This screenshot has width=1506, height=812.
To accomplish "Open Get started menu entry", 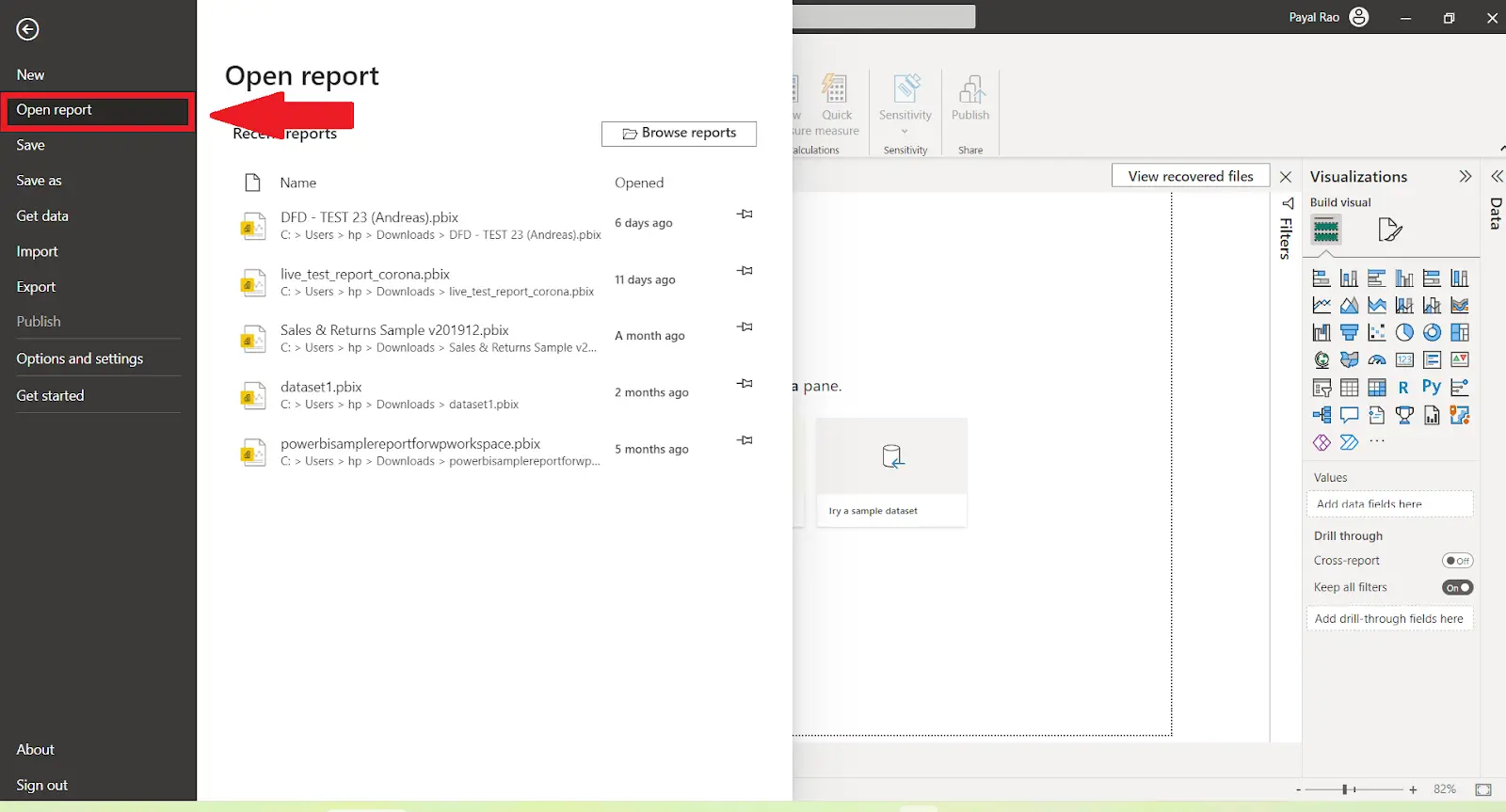I will click(x=50, y=396).
